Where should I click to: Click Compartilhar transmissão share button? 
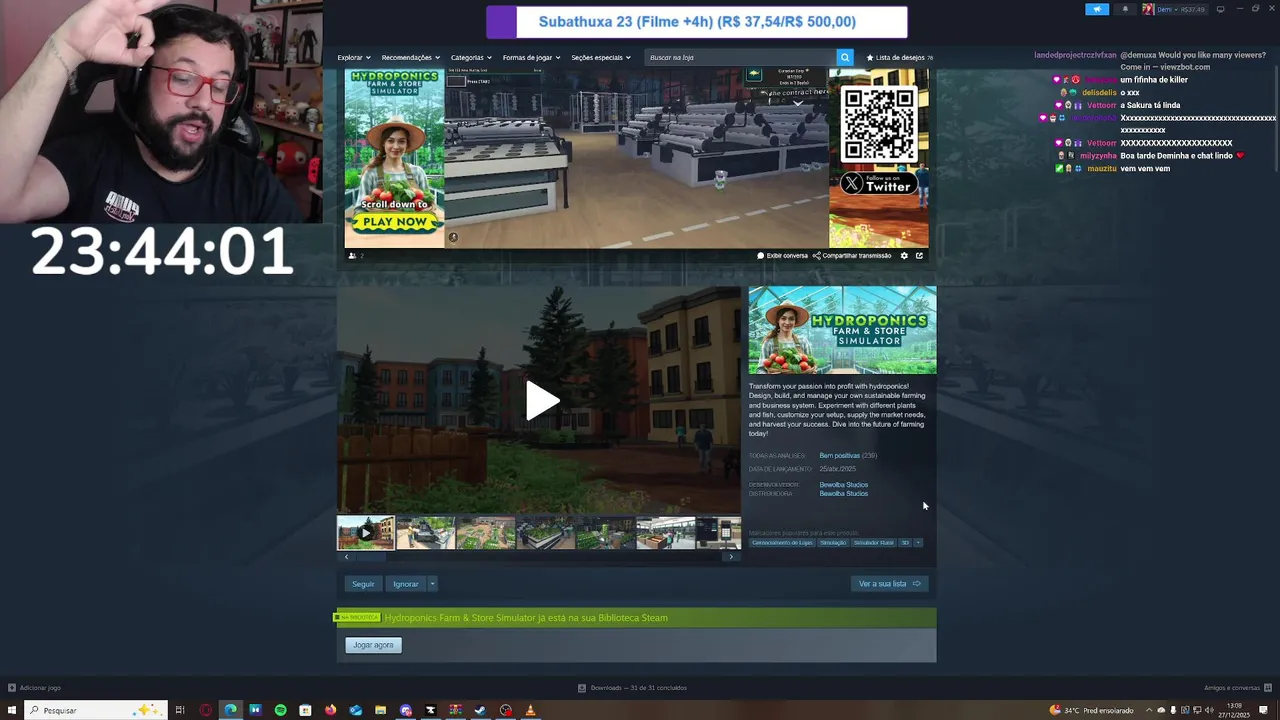tap(852, 255)
